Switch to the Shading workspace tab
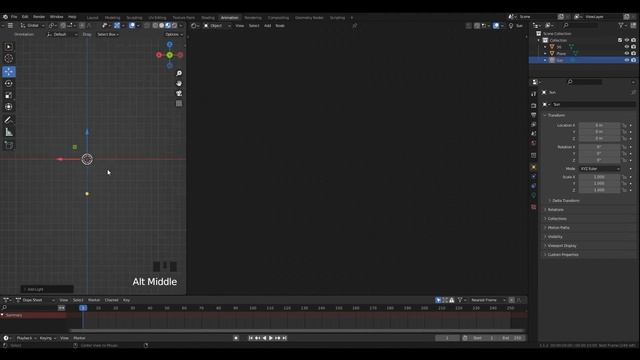This screenshot has height=360, width=640. tap(208, 18)
